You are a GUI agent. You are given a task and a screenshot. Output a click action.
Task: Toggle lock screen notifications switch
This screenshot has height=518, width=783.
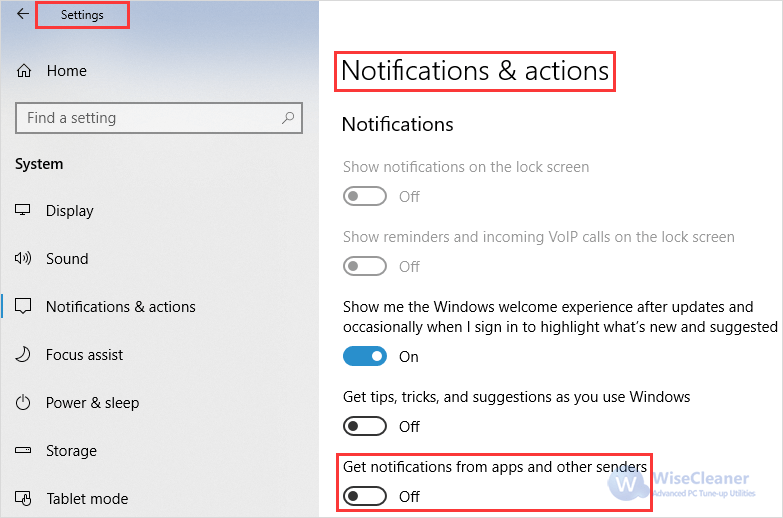pos(365,196)
